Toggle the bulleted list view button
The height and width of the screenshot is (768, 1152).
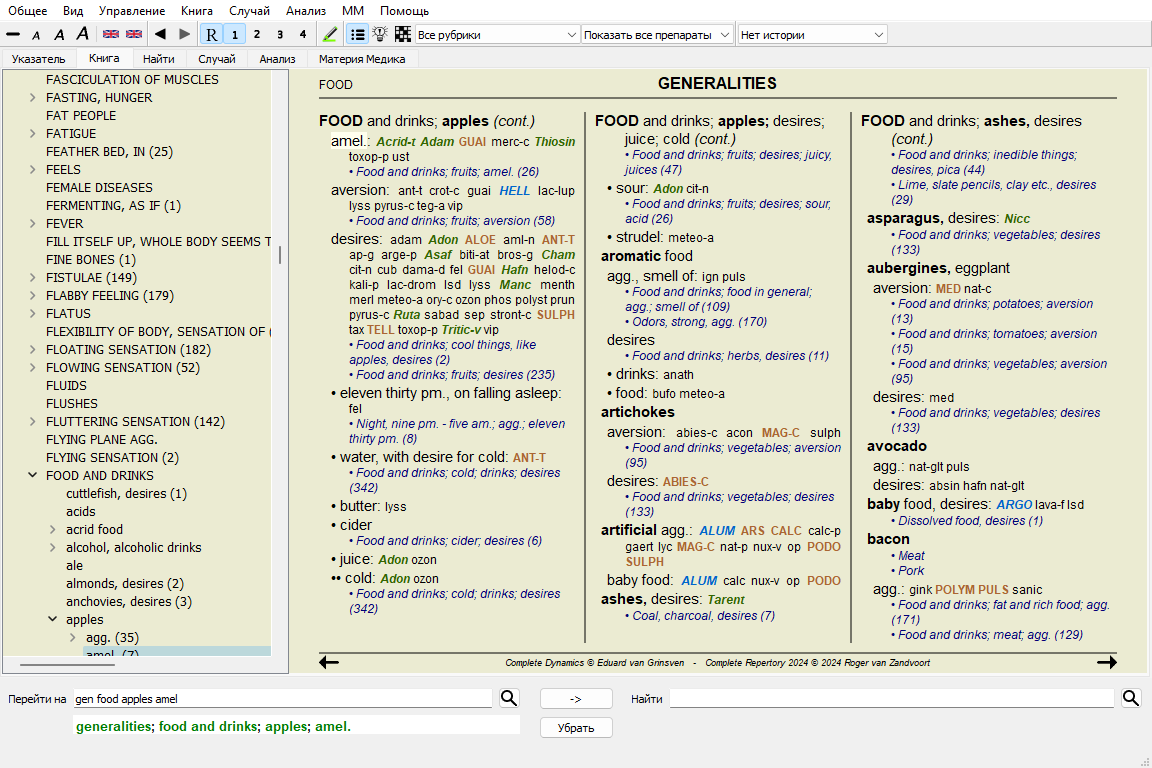coord(357,34)
